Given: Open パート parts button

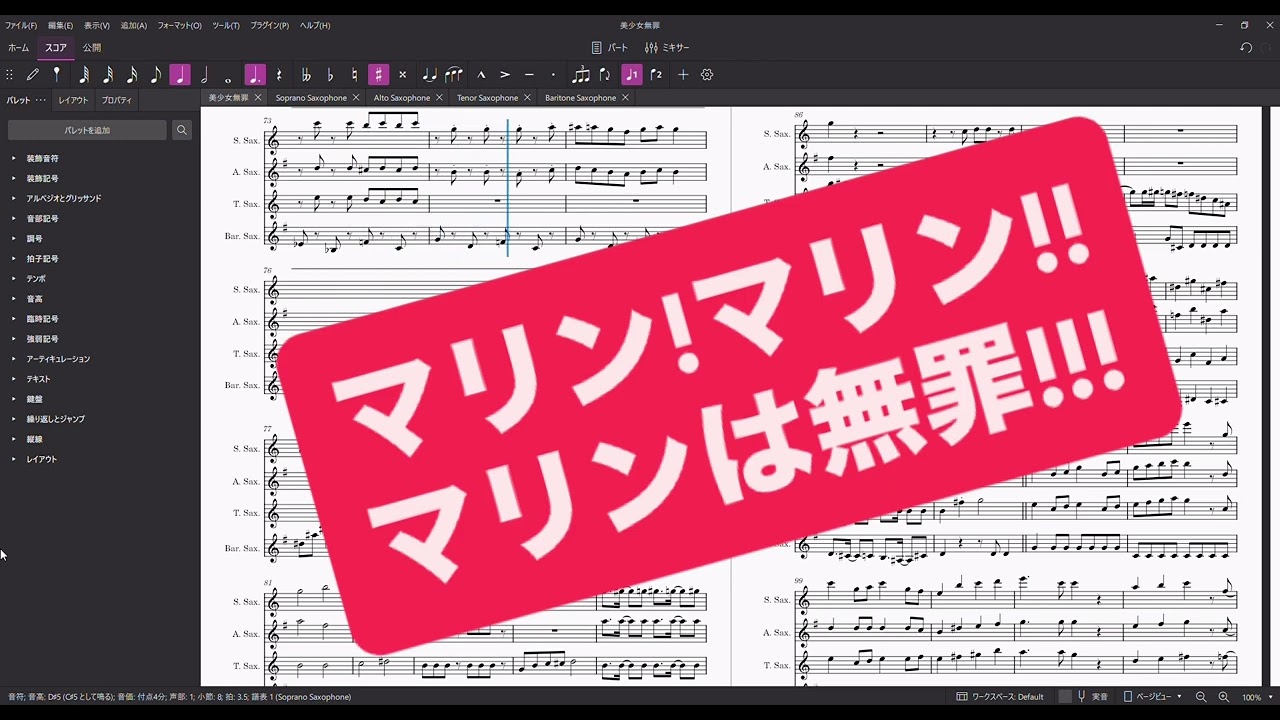Looking at the screenshot, I should pyautogui.click(x=610, y=47).
